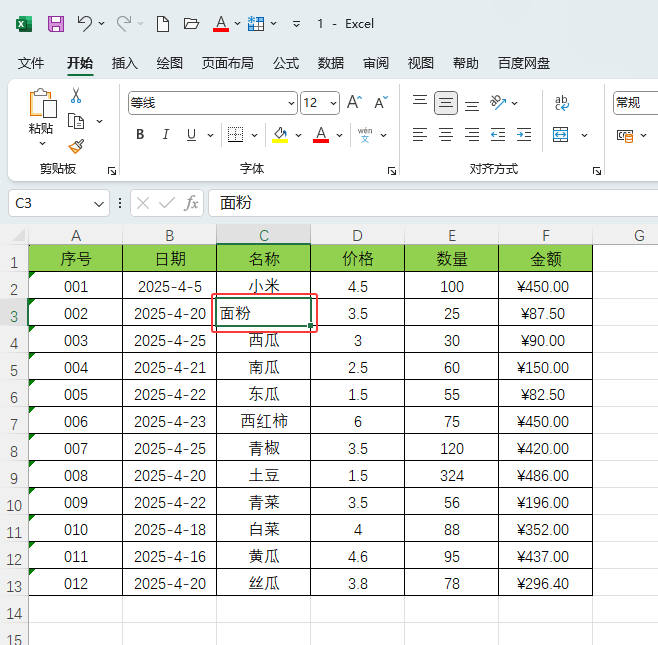Open the font name dropdown 等线
The height and width of the screenshot is (645, 658).
(x=291, y=103)
